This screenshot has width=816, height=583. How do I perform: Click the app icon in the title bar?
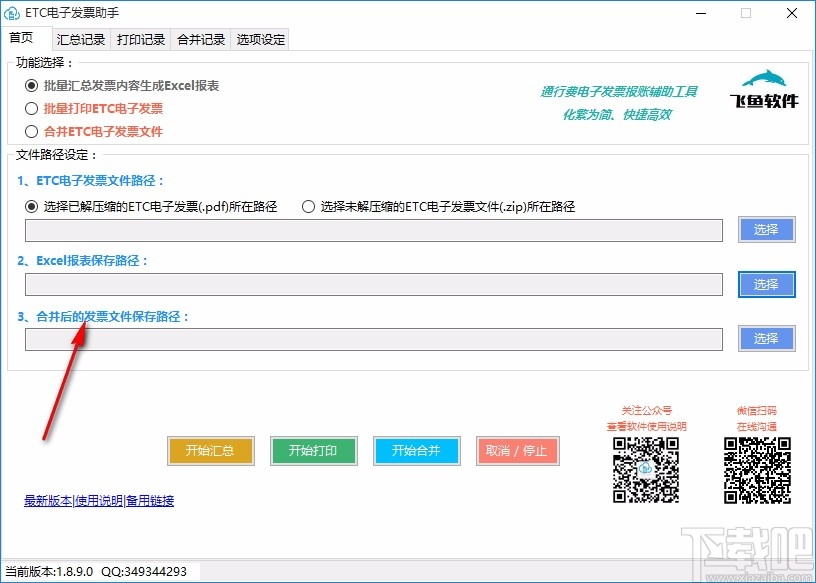click(13, 13)
